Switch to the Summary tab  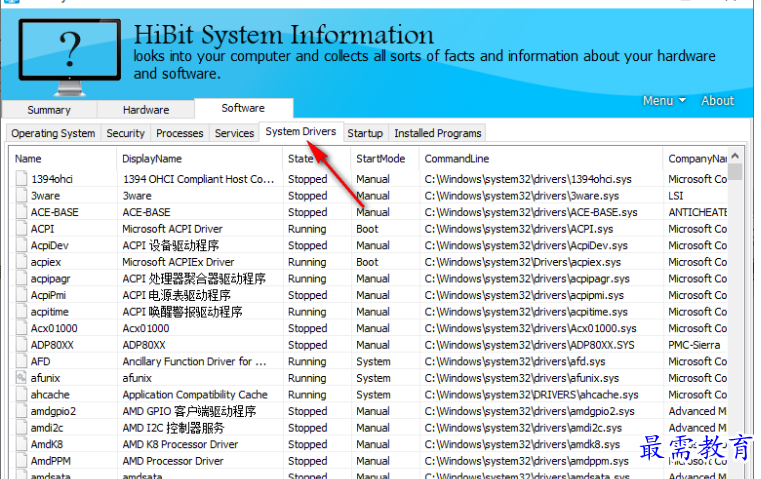[x=49, y=110]
